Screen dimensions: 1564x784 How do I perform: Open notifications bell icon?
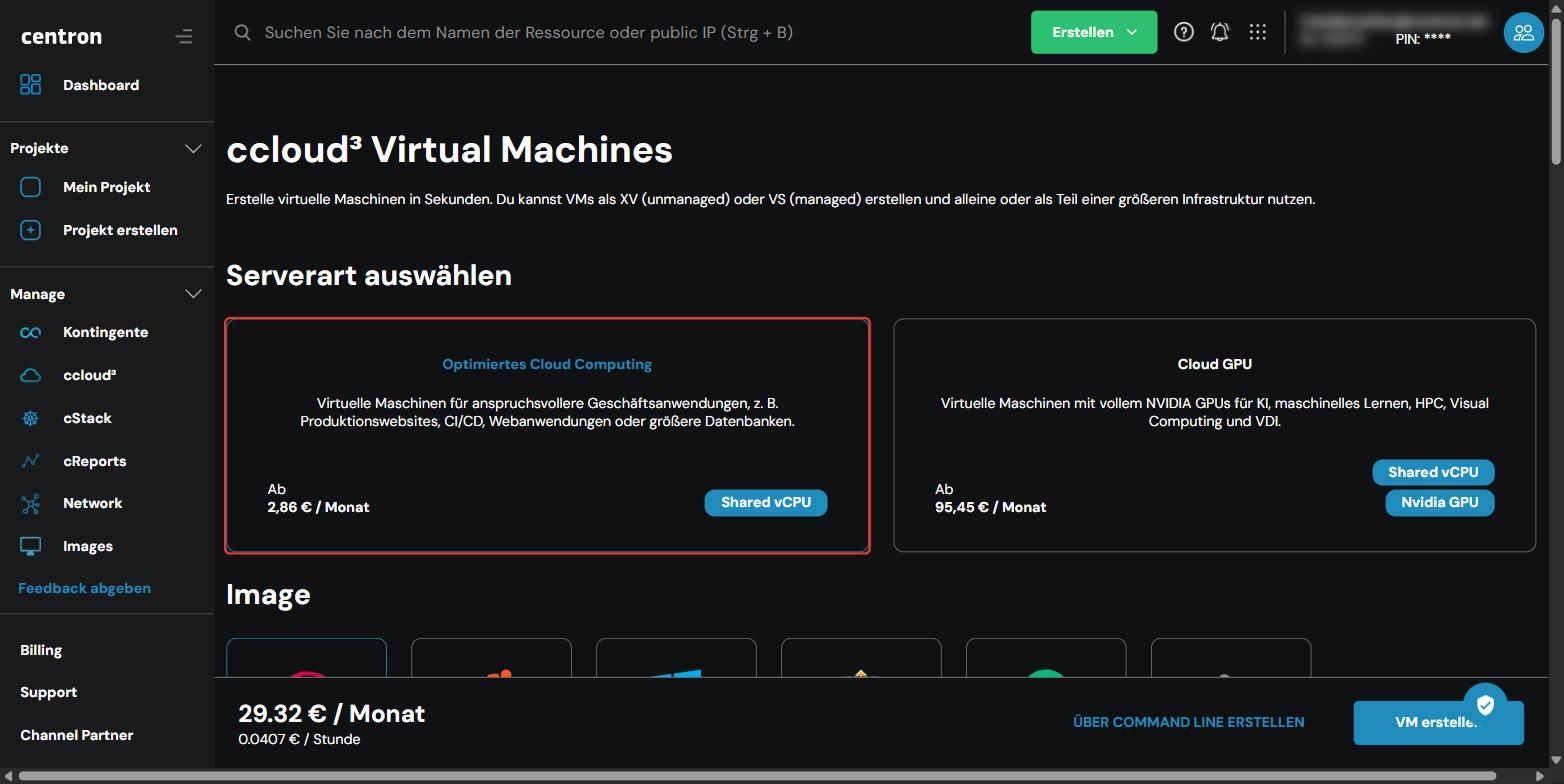pyautogui.click(x=1220, y=32)
